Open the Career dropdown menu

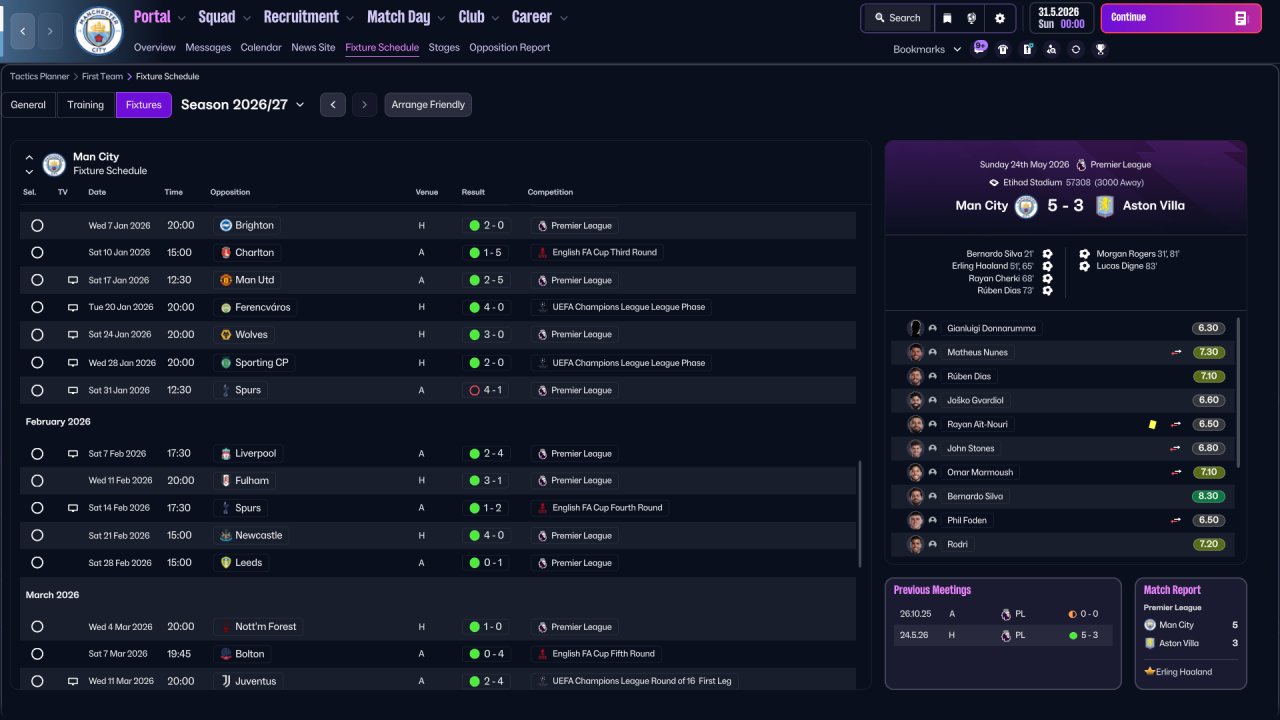coord(540,17)
